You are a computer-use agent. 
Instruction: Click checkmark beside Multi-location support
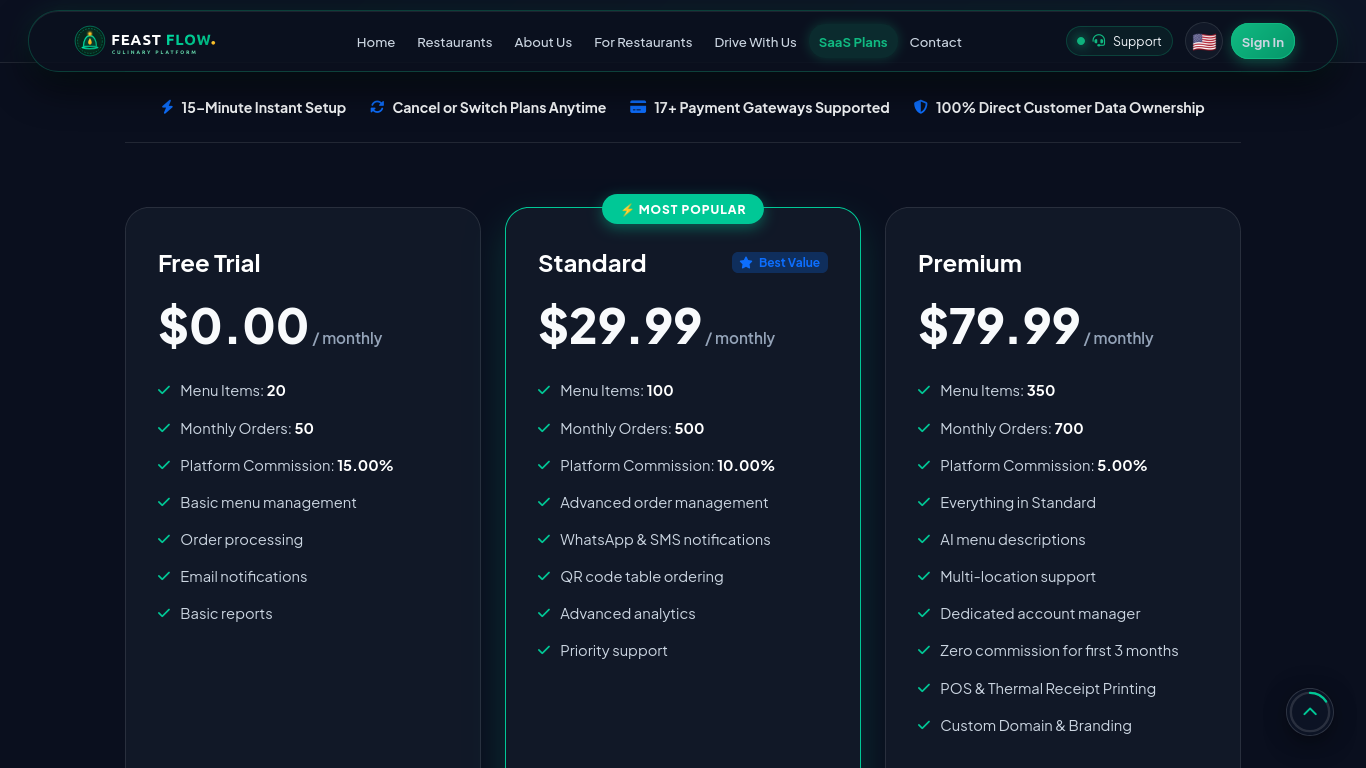[924, 576]
